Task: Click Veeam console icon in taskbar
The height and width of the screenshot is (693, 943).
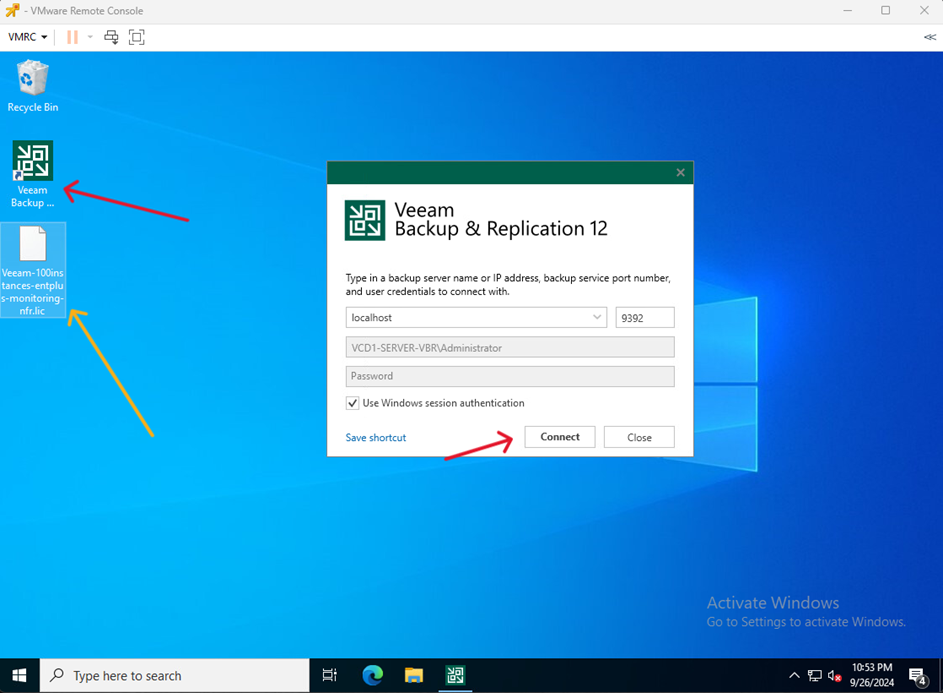Action: tap(455, 676)
